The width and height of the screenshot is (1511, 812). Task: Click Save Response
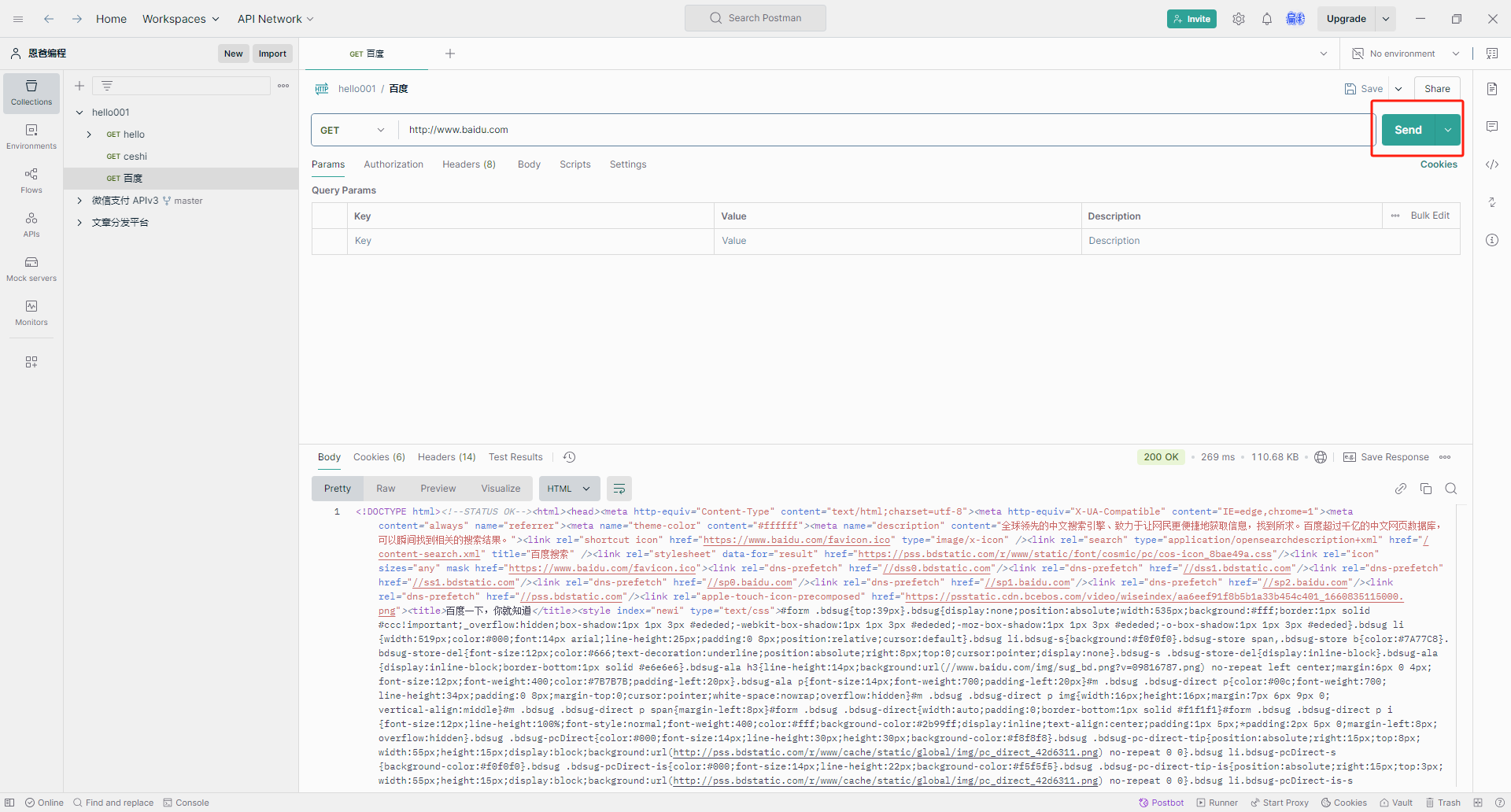coord(1386,457)
